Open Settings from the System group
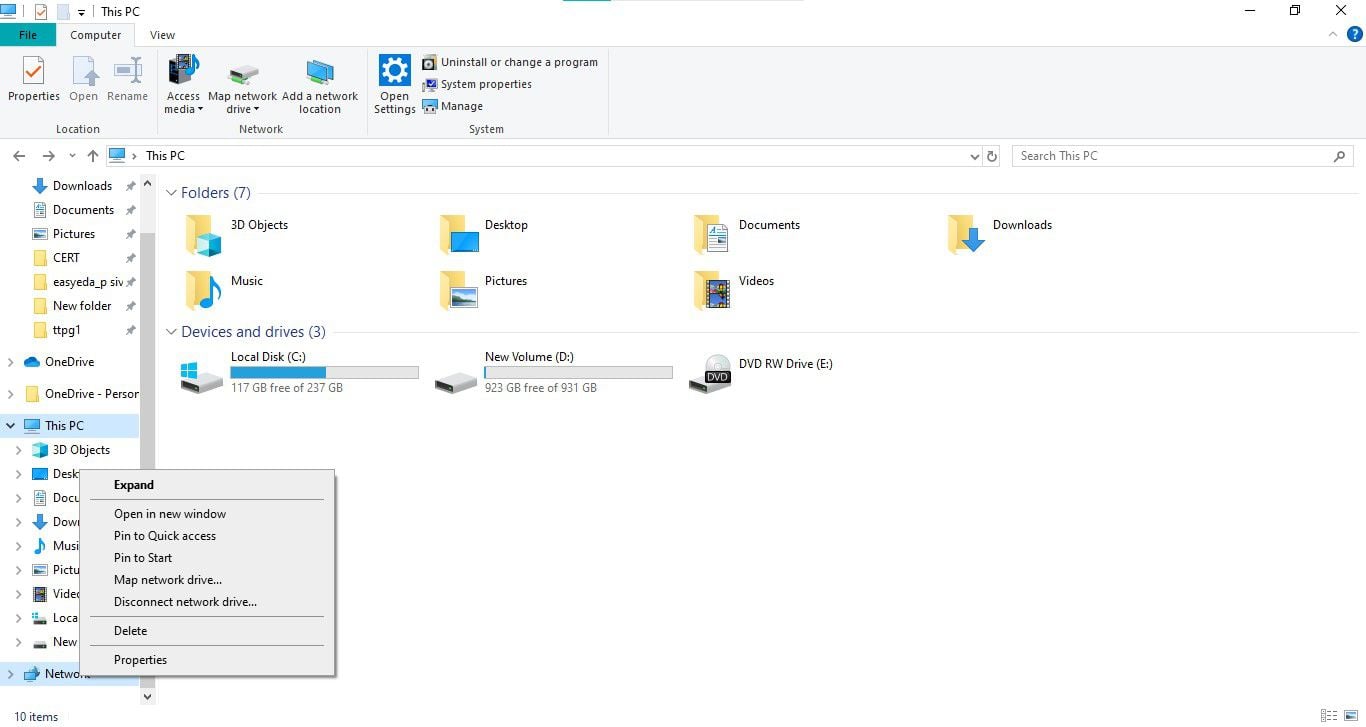This screenshot has height=727, width=1366. [394, 83]
